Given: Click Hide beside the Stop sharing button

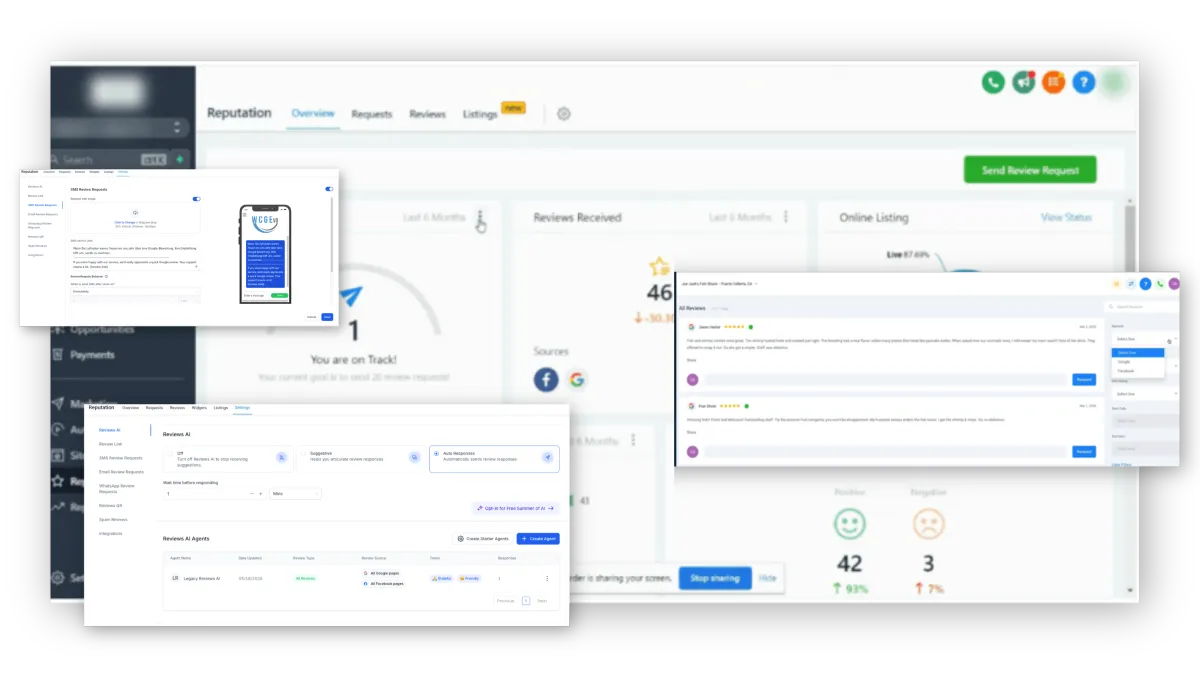Looking at the screenshot, I should pyautogui.click(x=767, y=578).
